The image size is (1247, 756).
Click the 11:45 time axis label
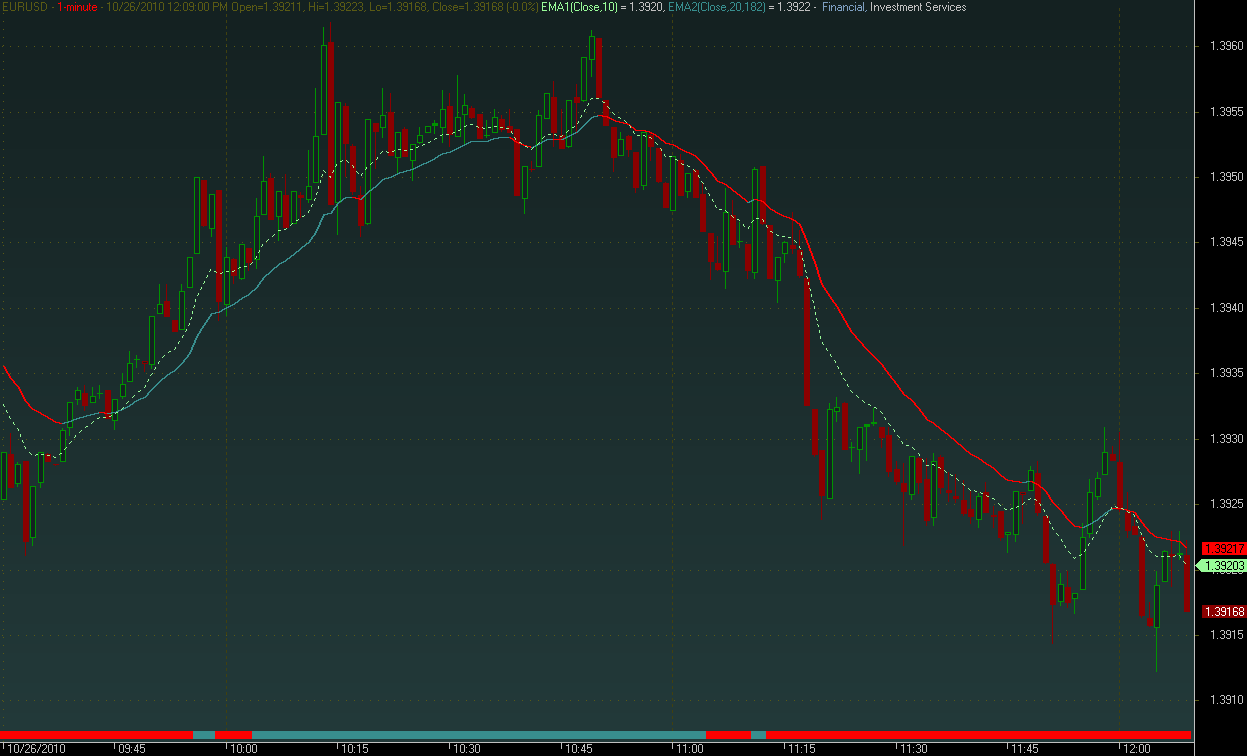[x=1026, y=748]
